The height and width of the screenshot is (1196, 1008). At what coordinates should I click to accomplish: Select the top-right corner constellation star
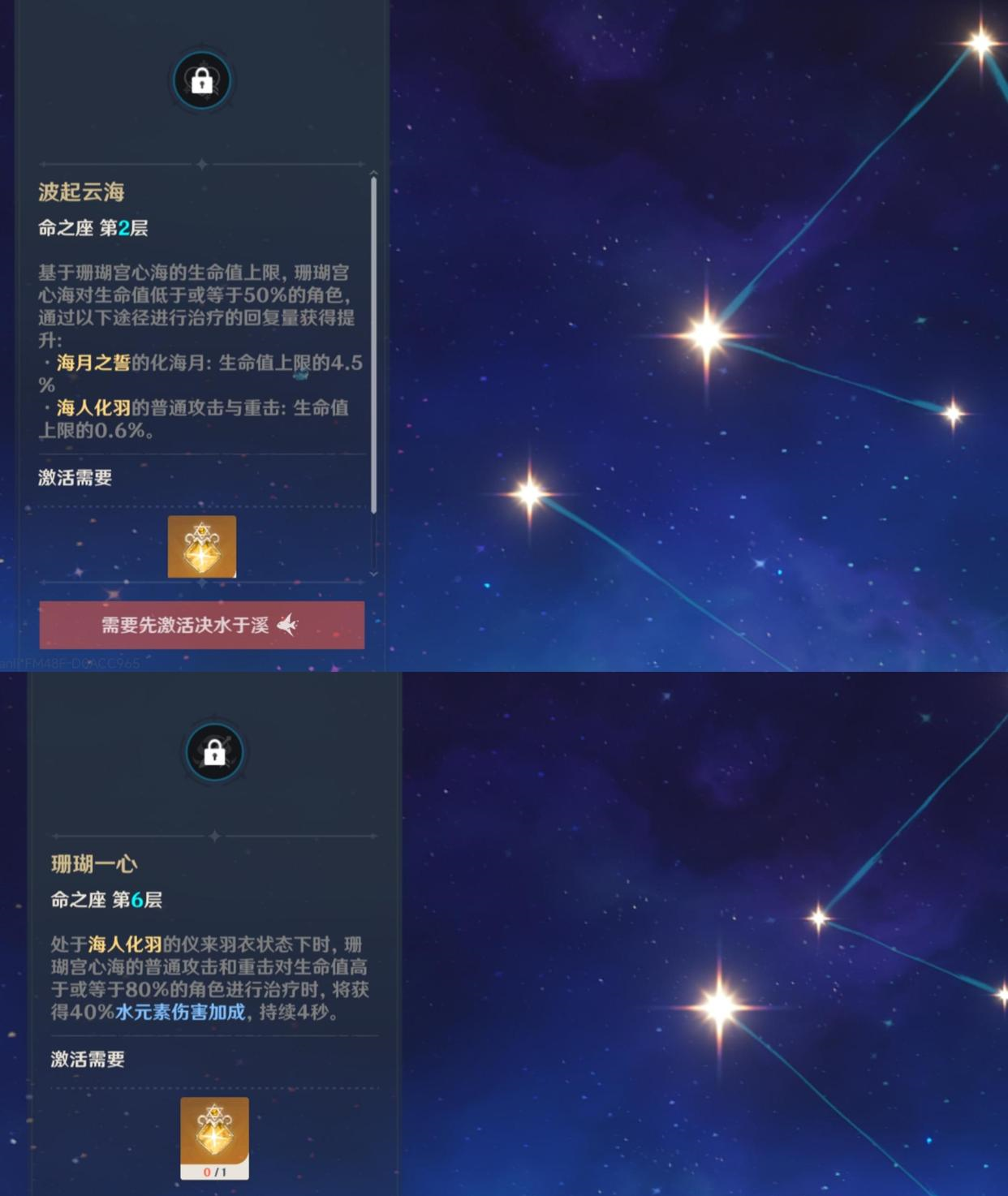pos(980,42)
